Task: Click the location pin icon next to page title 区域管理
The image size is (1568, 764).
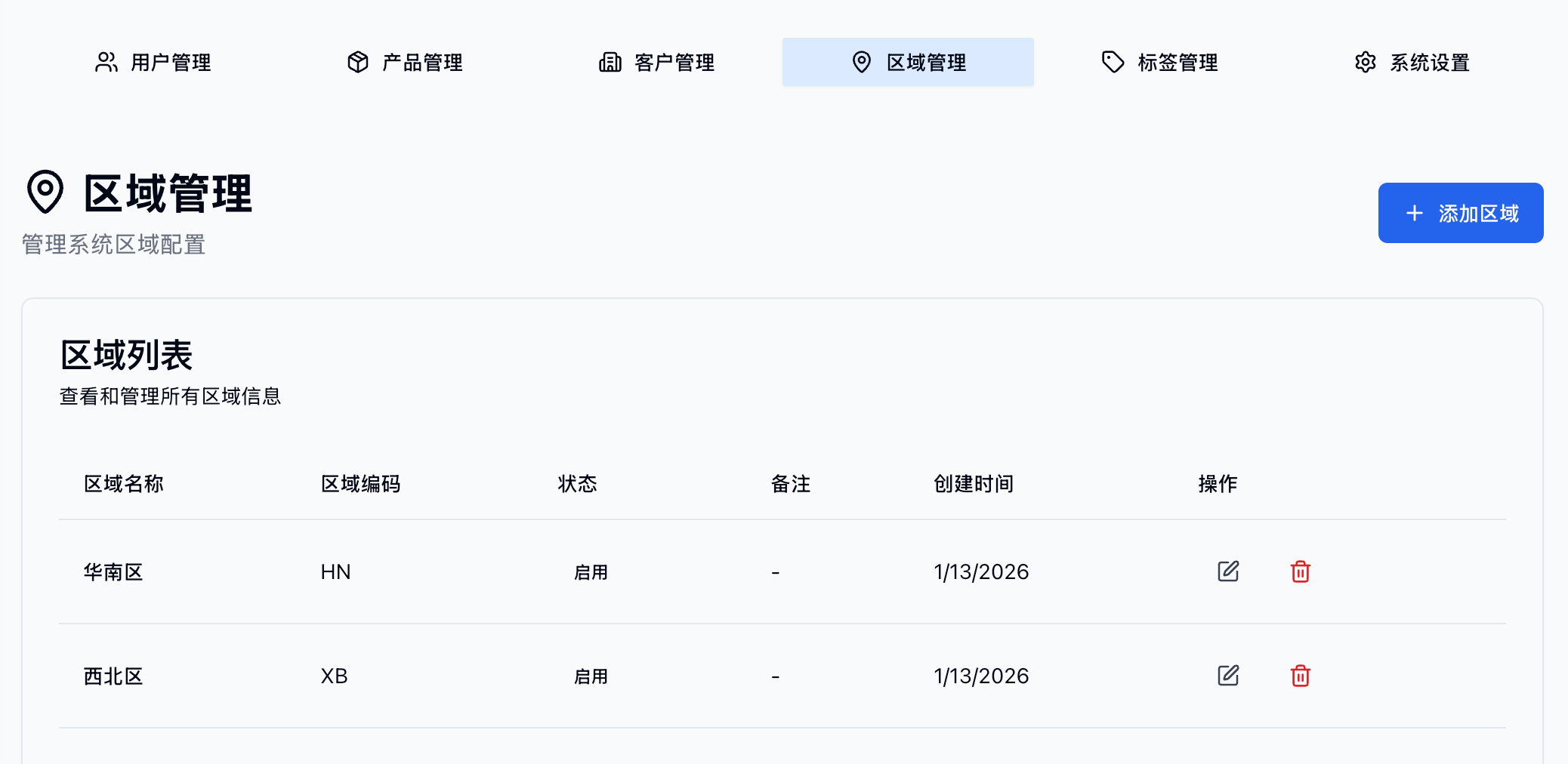Action: click(x=43, y=193)
